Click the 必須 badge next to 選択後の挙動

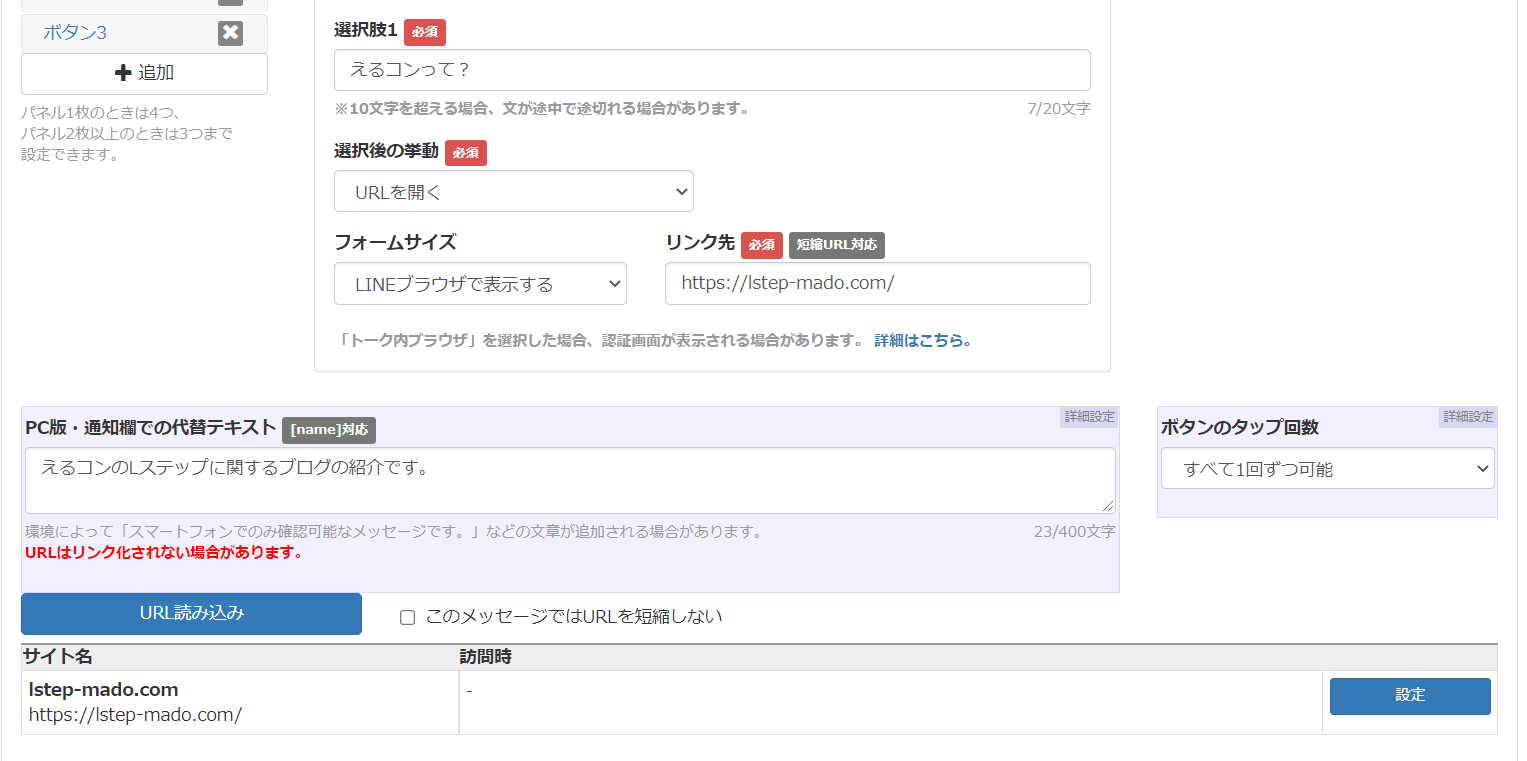pos(466,153)
